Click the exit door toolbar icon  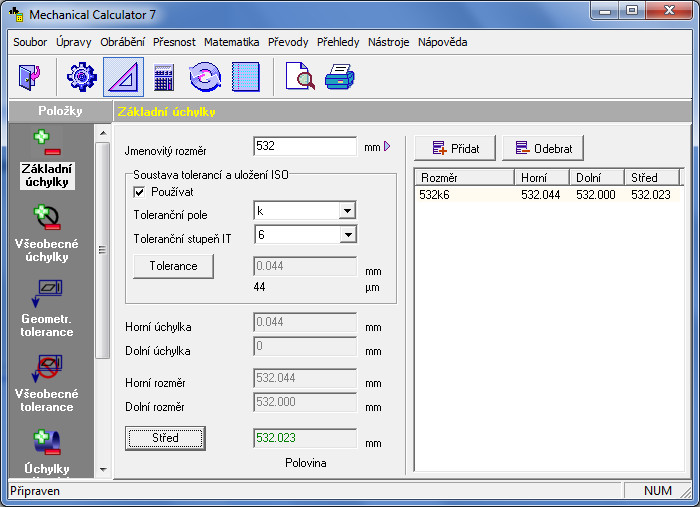click(x=29, y=77)
